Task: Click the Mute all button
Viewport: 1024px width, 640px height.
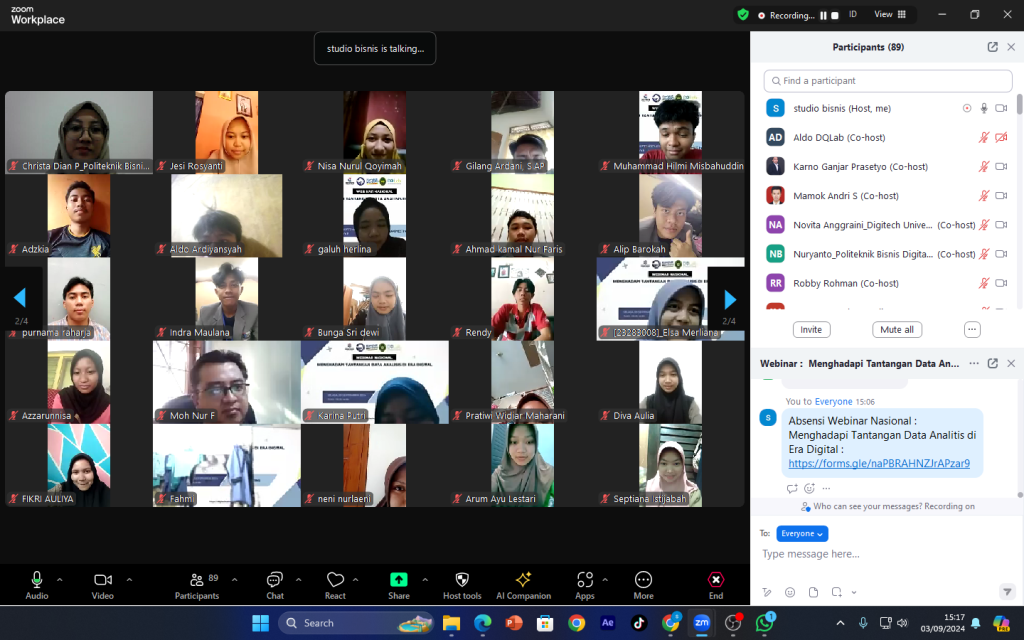Action: pos(897,330)
